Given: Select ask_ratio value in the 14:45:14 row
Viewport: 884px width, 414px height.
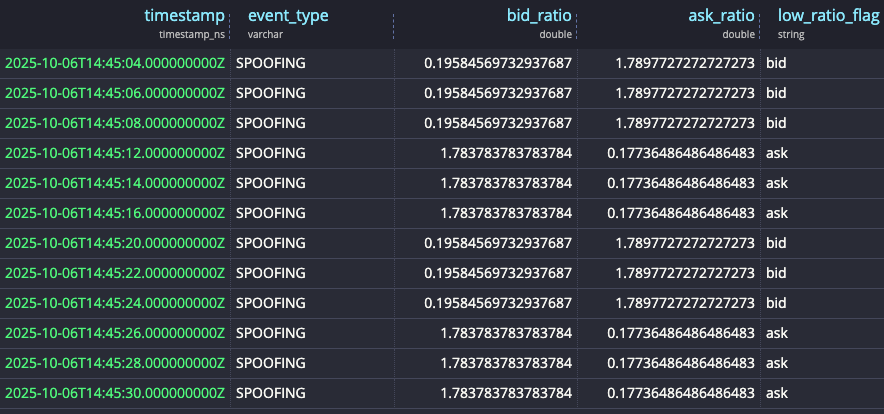Looking at the screenshot, I should [x=681, y=183].
